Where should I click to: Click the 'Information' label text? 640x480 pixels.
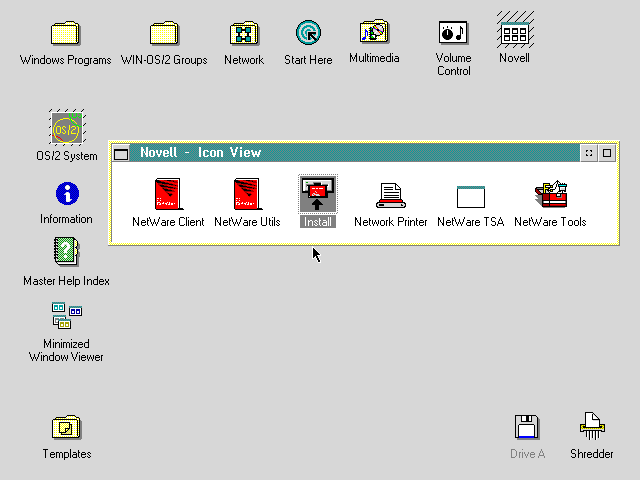(66, 219)
